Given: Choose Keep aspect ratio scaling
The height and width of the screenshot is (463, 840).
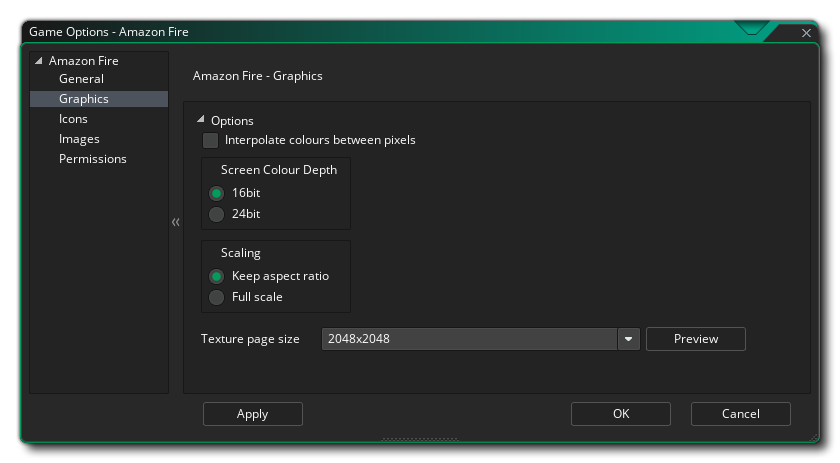Looking at the screenshot, I should pyautogui.click(x=216, y=276).
